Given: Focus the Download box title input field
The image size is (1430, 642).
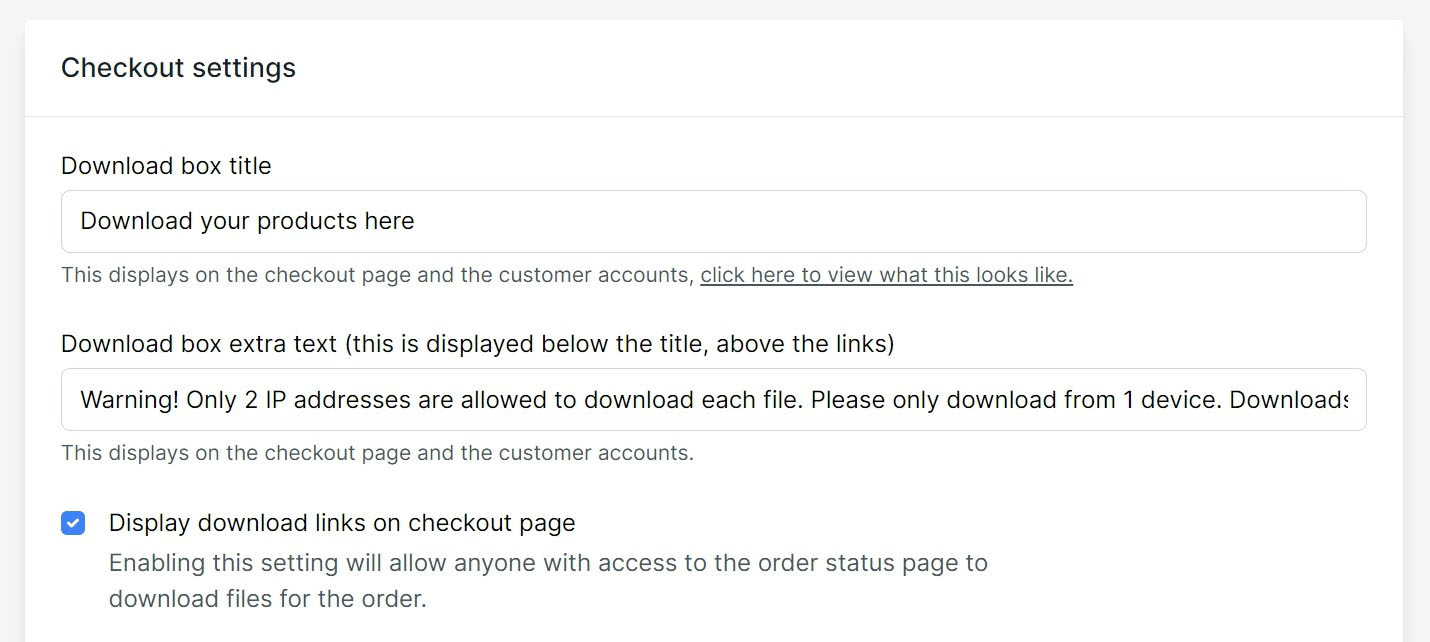Looking at the screenshot, I should (x=713, y=221).
